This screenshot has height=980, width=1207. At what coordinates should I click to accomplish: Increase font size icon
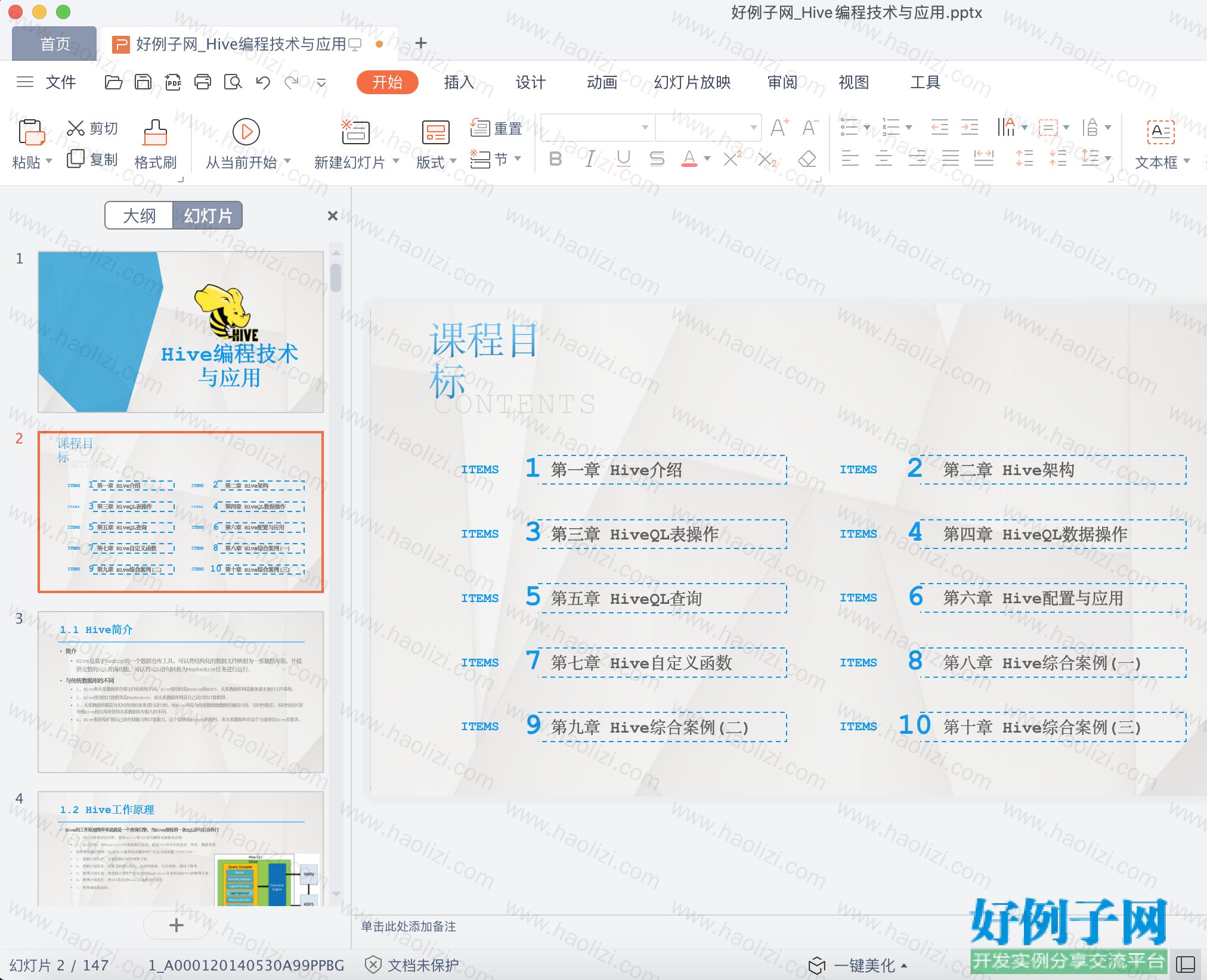[x=779, y=127]
